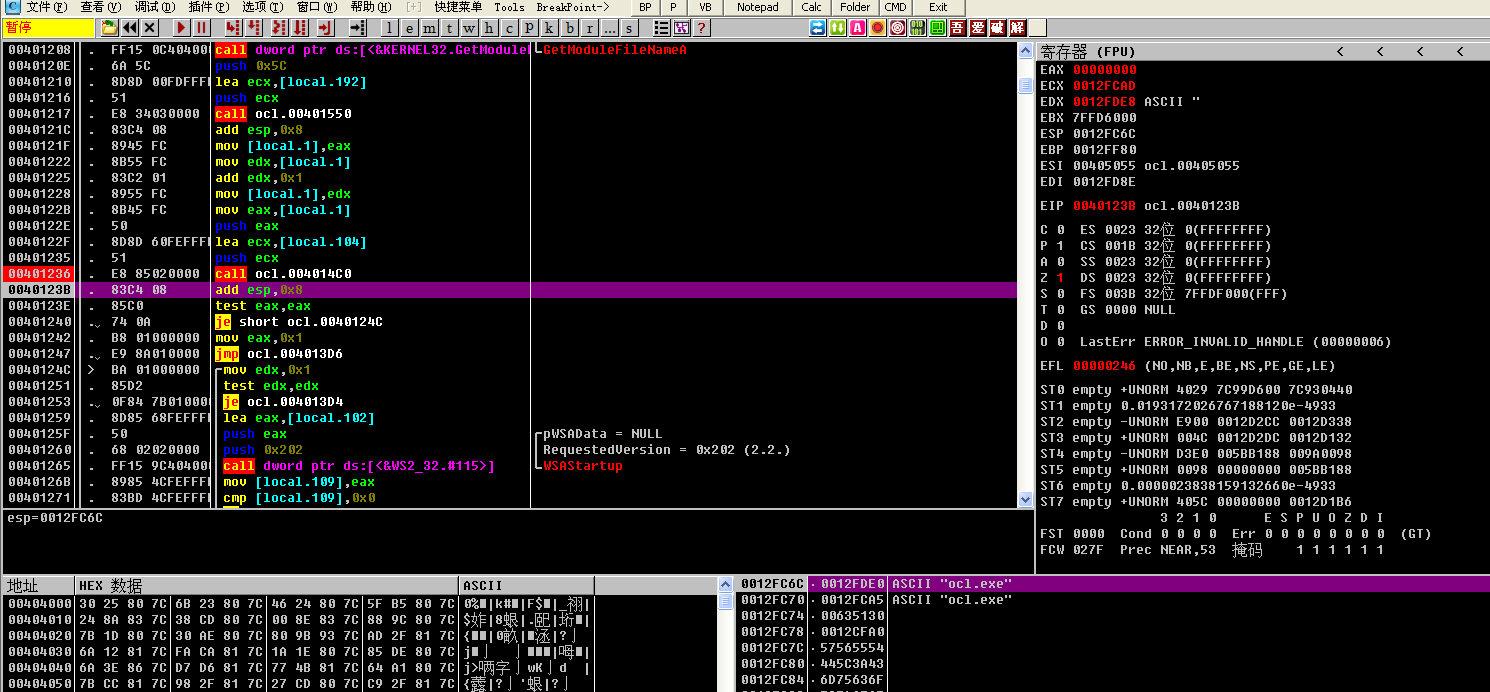1490x692 pixels.
Task: Select the S flag value in registers
Action: pyautogui.click(x=1060, y=294)
